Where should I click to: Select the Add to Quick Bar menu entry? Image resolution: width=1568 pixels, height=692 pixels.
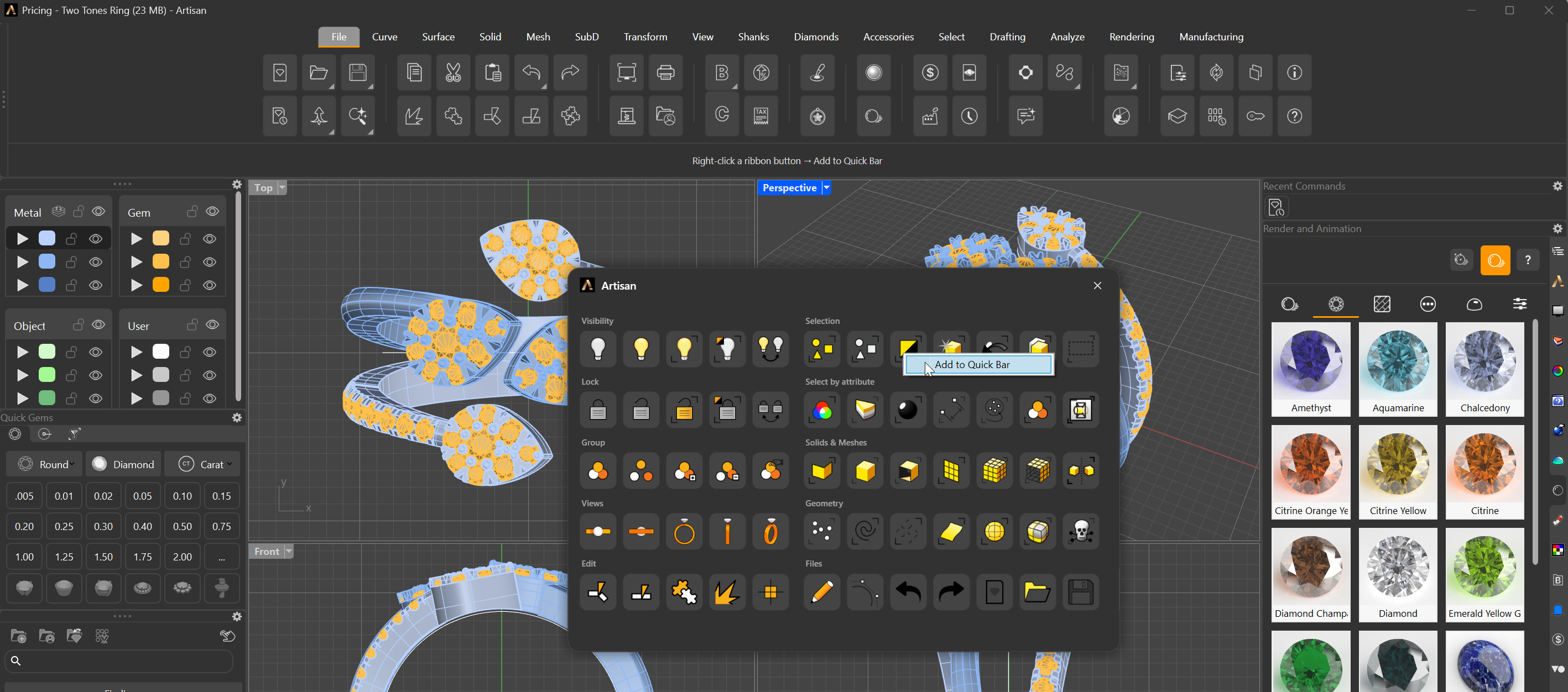click(x=978, y=365)
